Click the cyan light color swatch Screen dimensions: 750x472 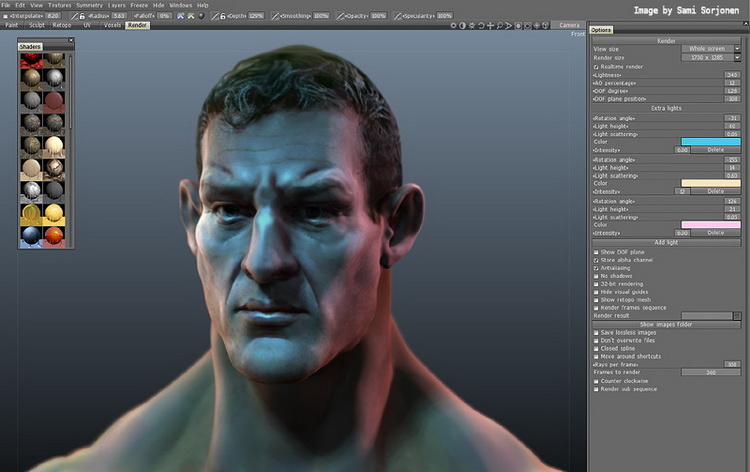[x=710, y=141]
